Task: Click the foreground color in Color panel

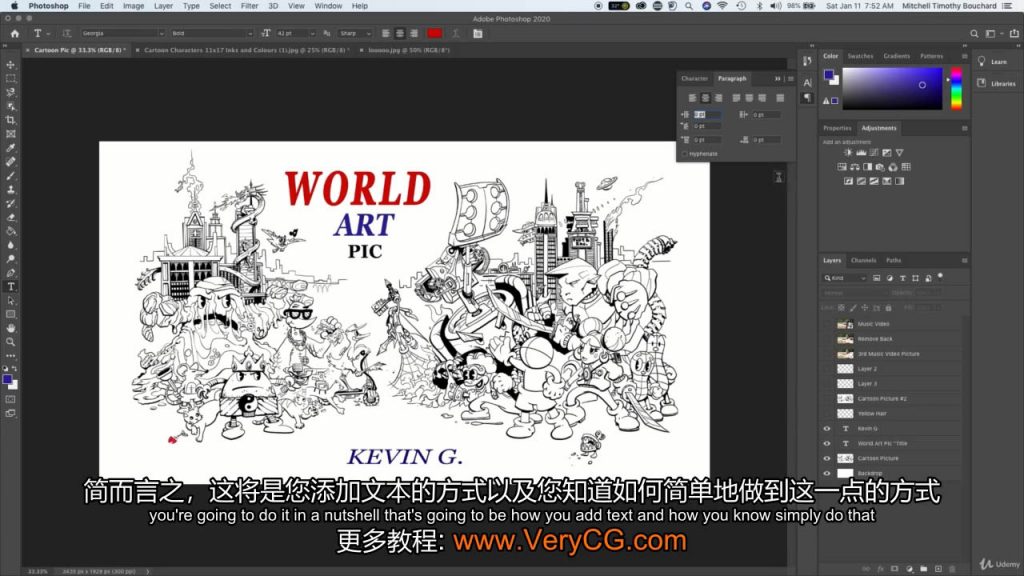Action: point(828,74)
